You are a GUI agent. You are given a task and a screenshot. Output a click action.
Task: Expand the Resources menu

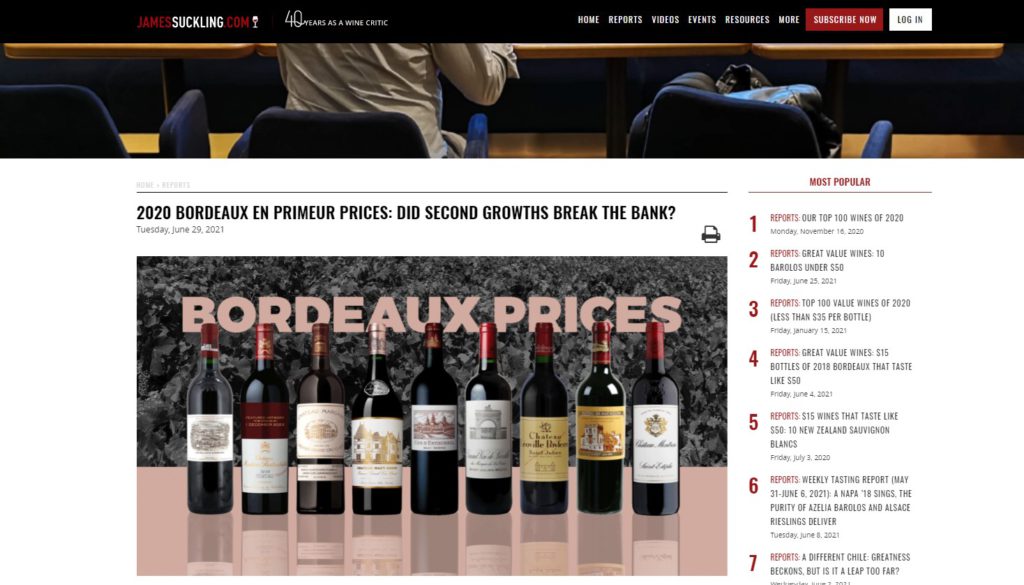(x=747, y=20)
